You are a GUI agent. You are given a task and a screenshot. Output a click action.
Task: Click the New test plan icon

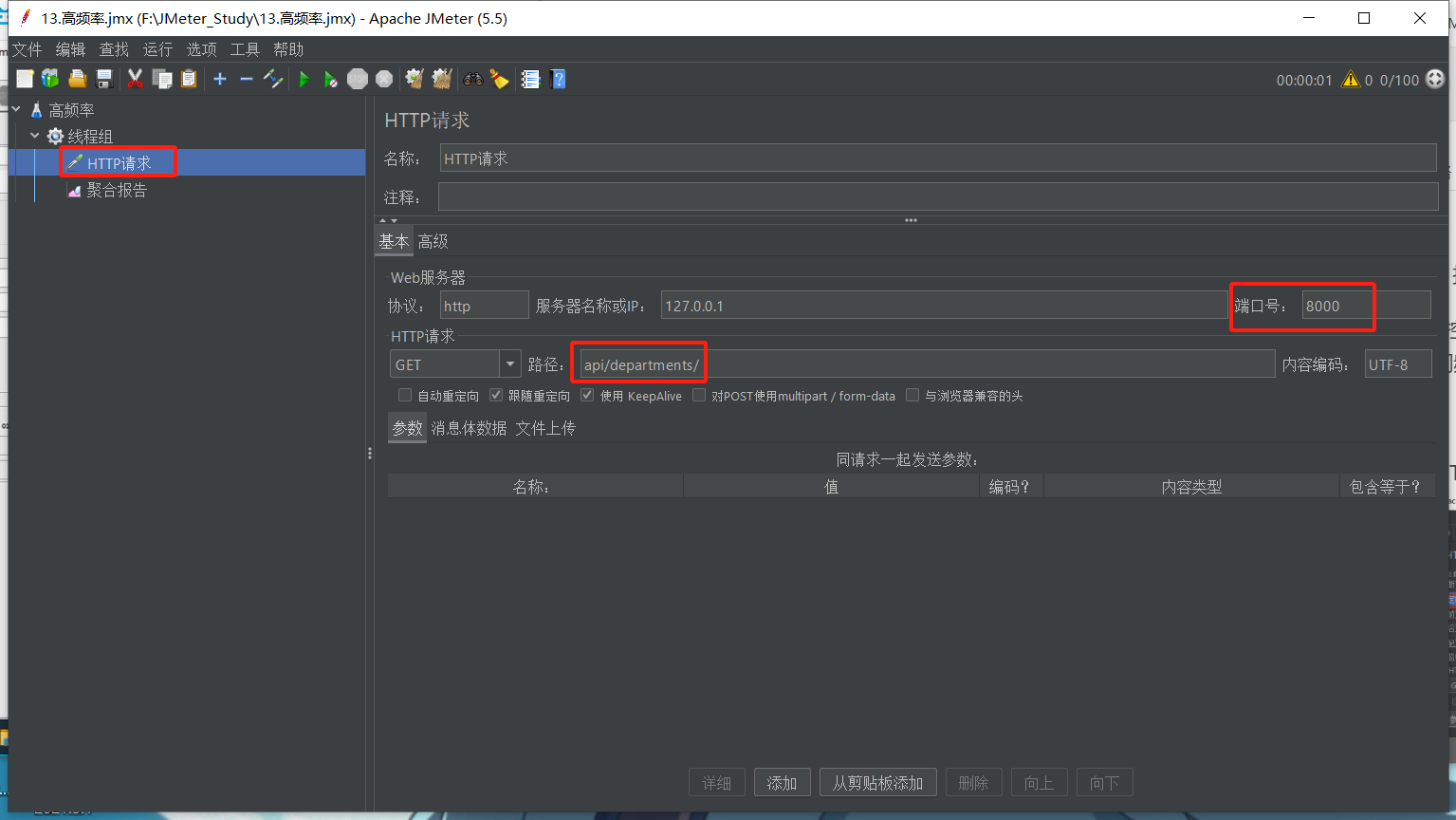pos(25,79)
